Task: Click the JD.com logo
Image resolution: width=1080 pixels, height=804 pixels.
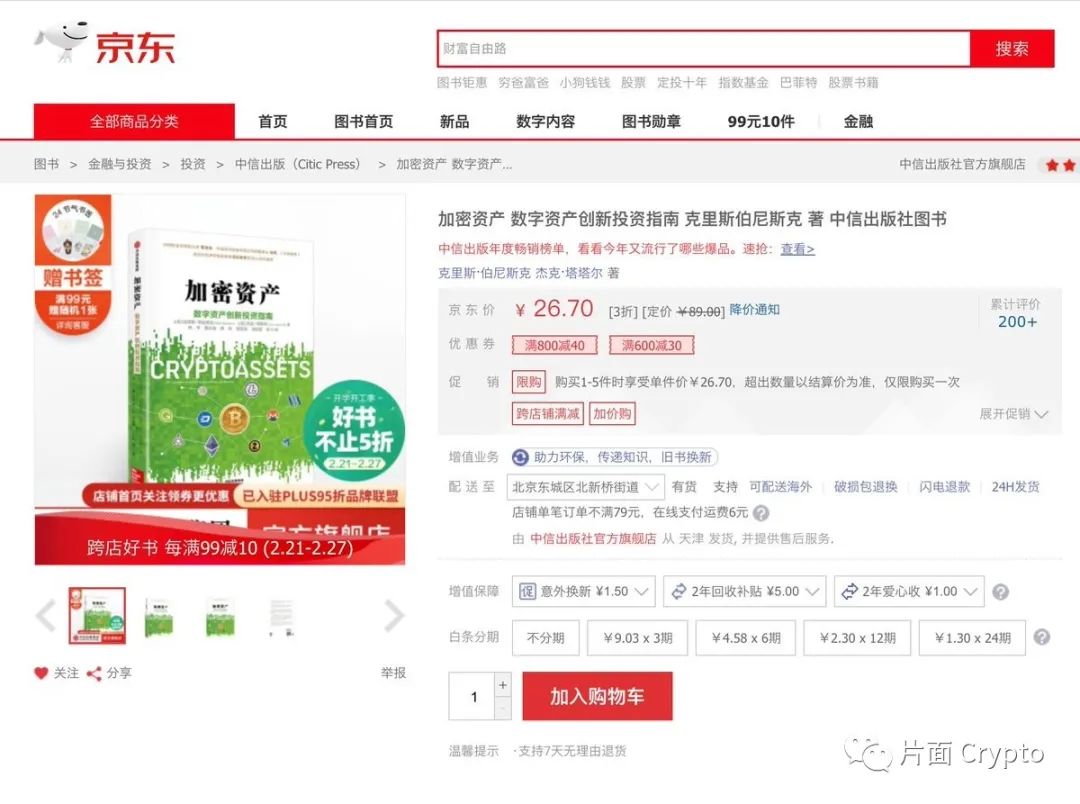Action: (105, 44)
